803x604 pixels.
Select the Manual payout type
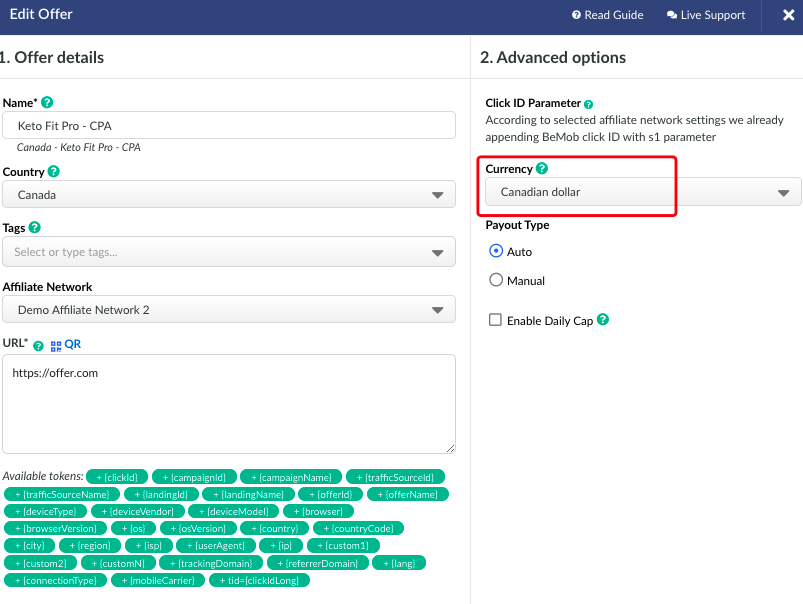pyautogui.click(x=496, y=280)
